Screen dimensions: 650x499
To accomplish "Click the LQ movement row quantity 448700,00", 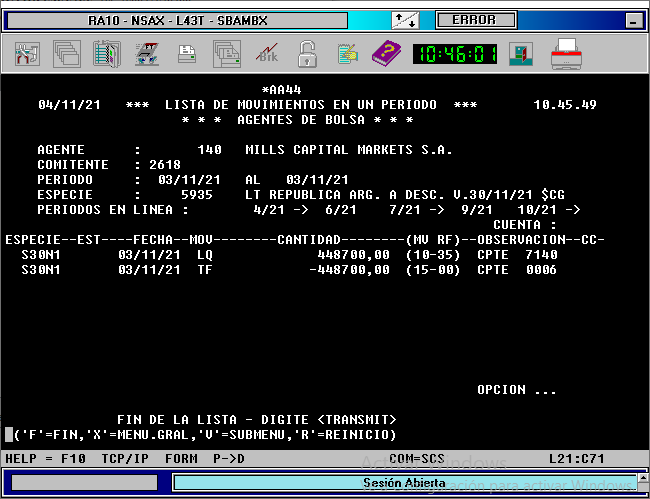I will pyautogui.click(x=354, y=254).
